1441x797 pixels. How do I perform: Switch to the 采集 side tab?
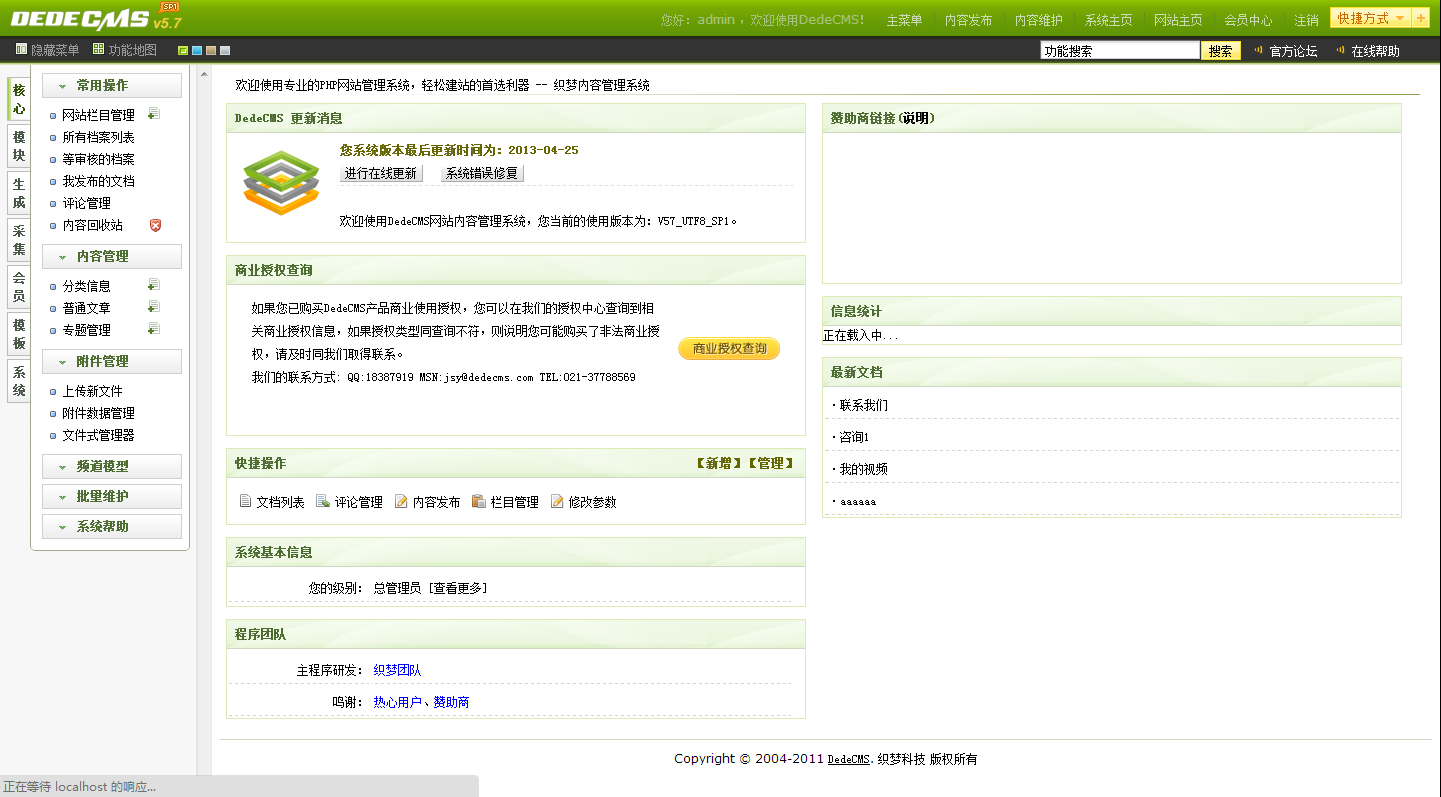click(x=18, y=240)
